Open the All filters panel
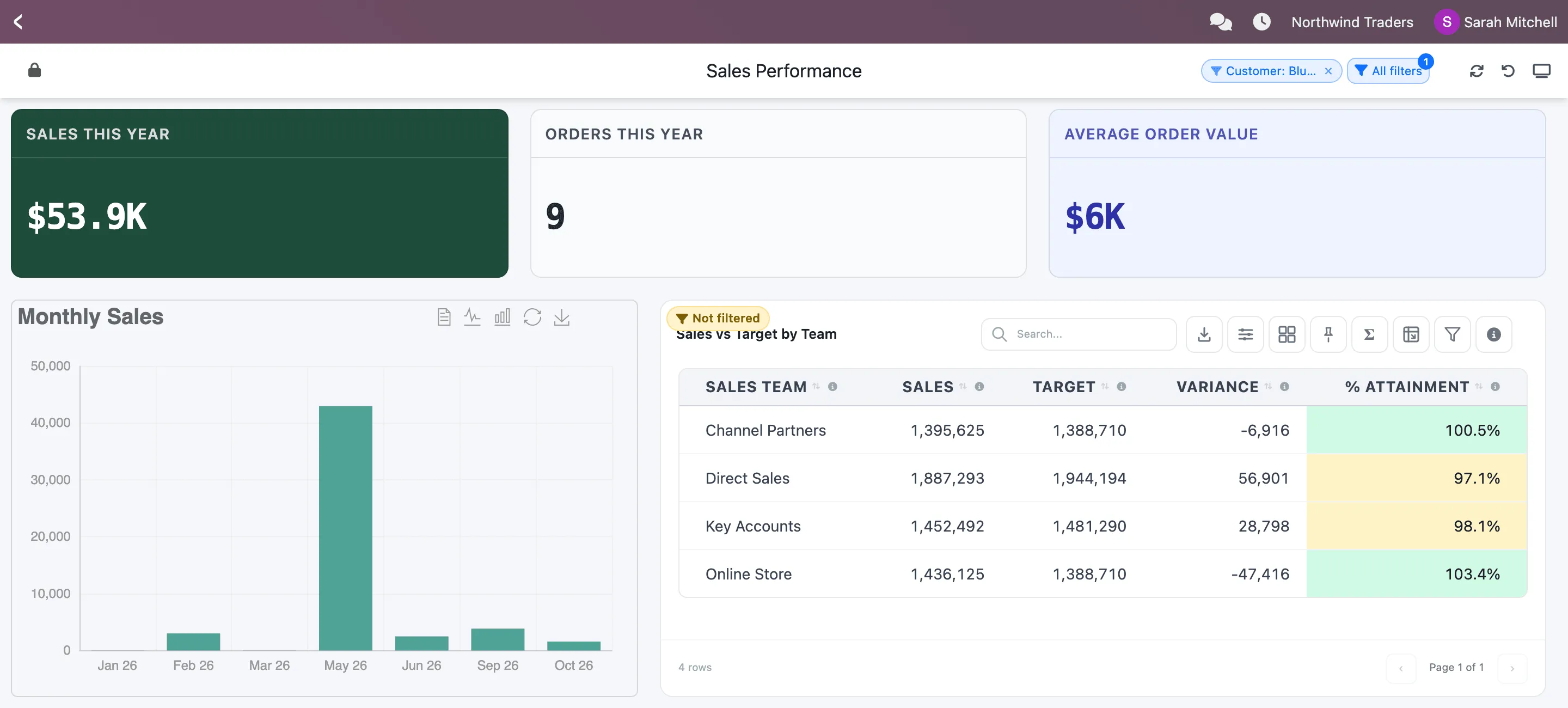Screen dimensions: 1568x708 [x=1388, y=71]
